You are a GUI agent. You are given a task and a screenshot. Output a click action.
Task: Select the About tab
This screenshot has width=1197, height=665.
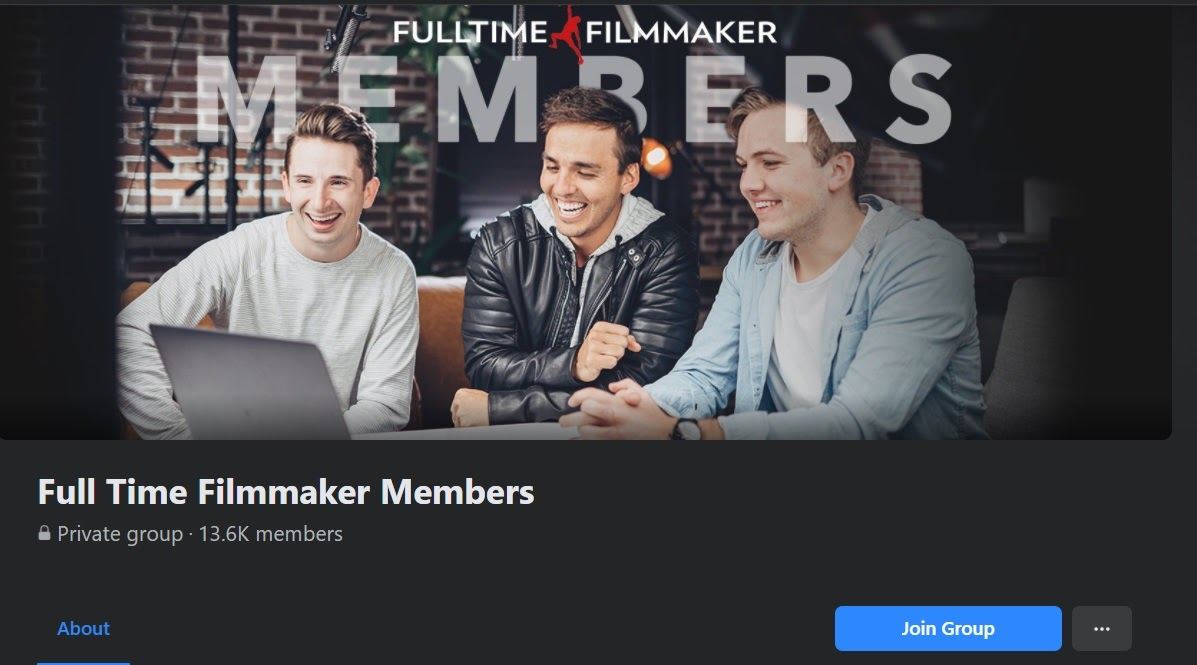pyautogui.click(x=83, y=628)
